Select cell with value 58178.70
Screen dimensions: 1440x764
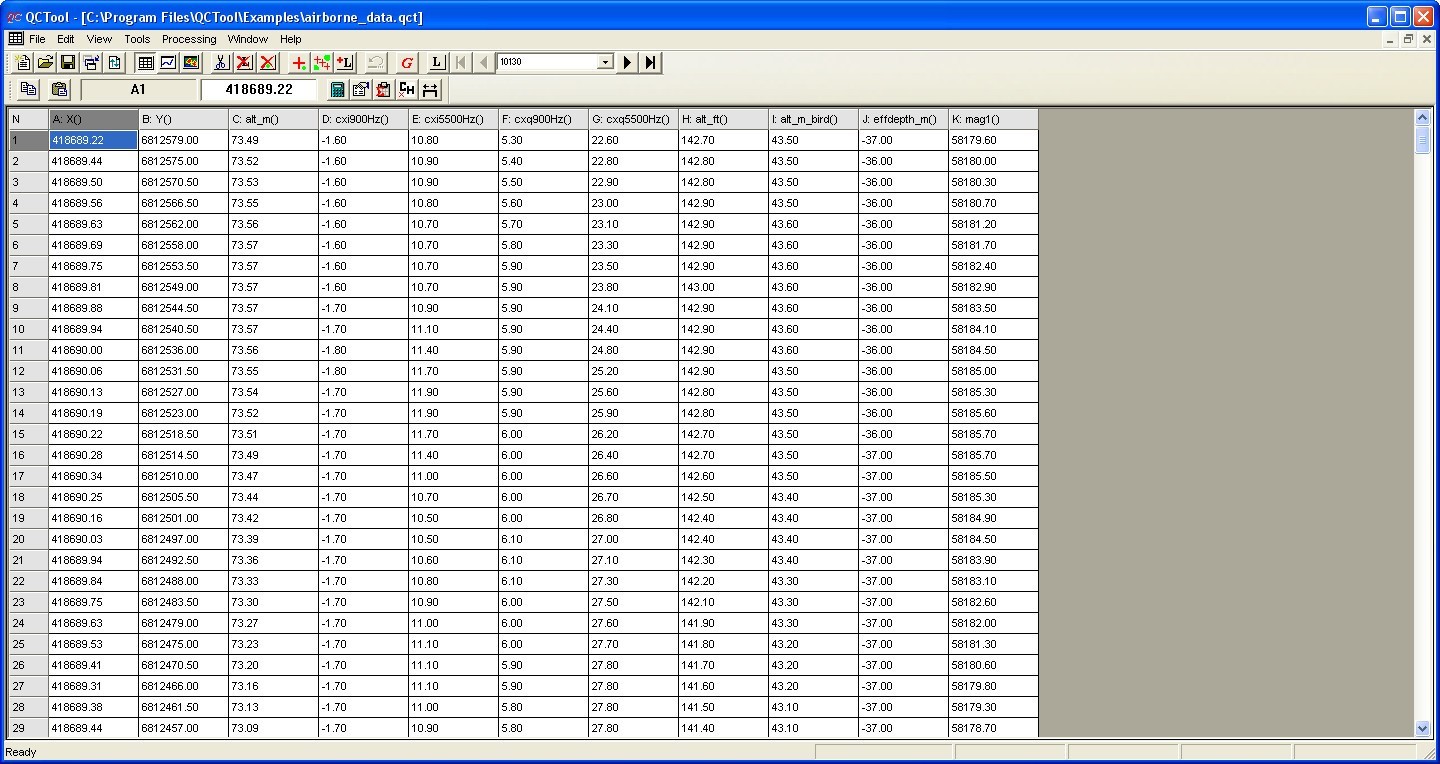(993, 728)
